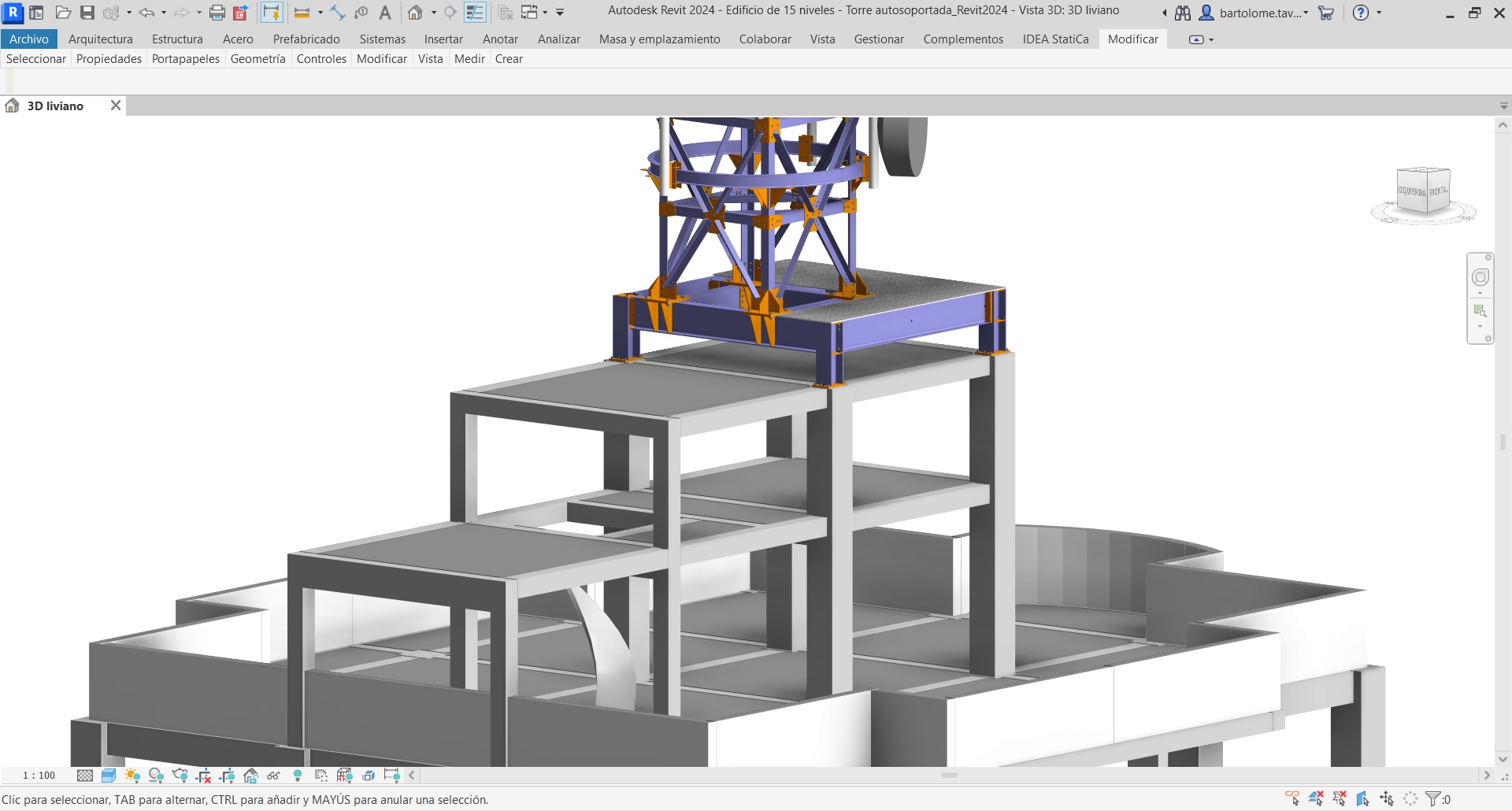This screenshot has height=811, width=1512.
Task: Activate the measure tool in Quick Access toolbar
Action: pyautogui.click(x=302, y=12)
